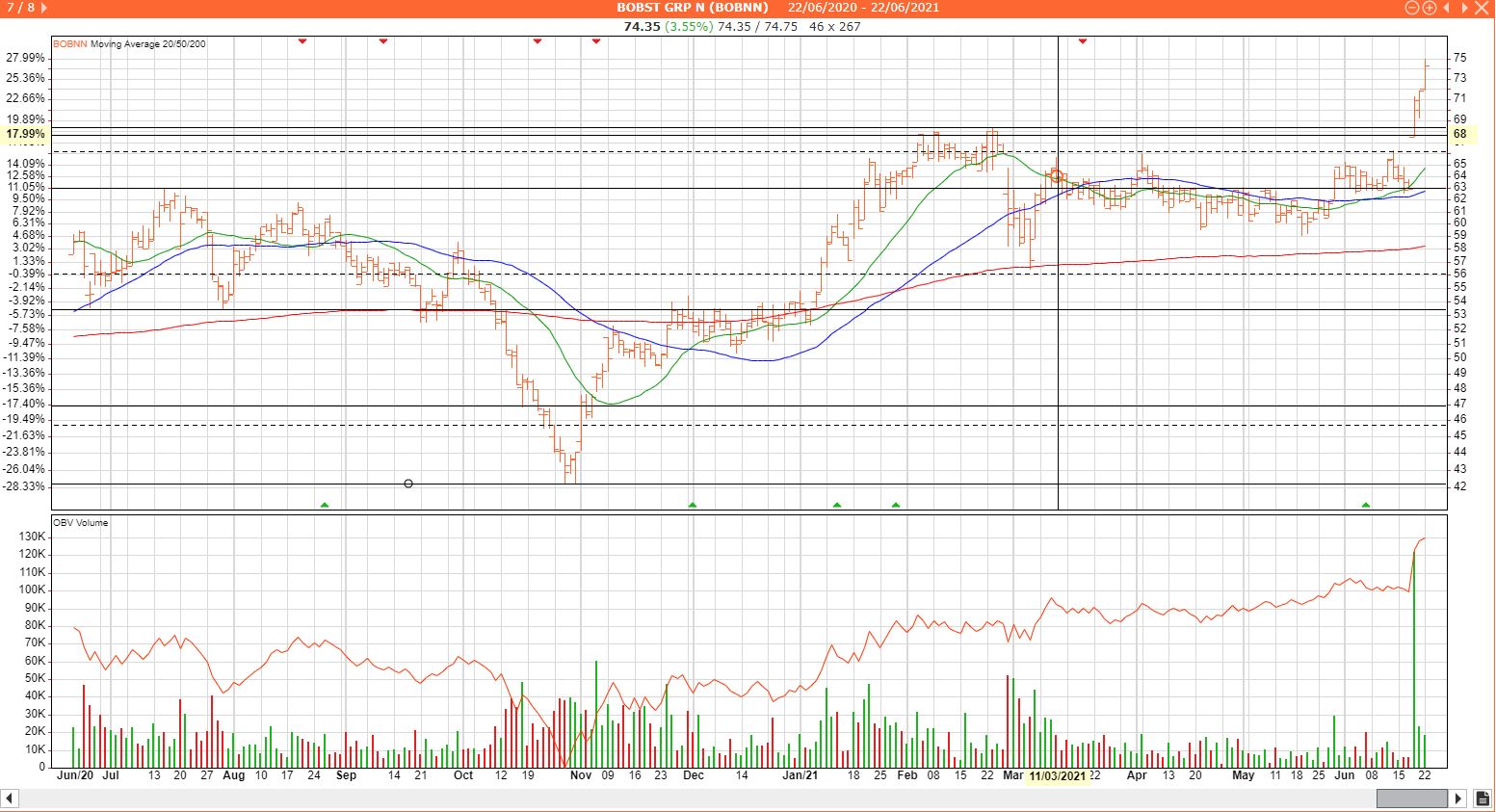Click the first red down-triangle signal marker

(x=302, y=41)
